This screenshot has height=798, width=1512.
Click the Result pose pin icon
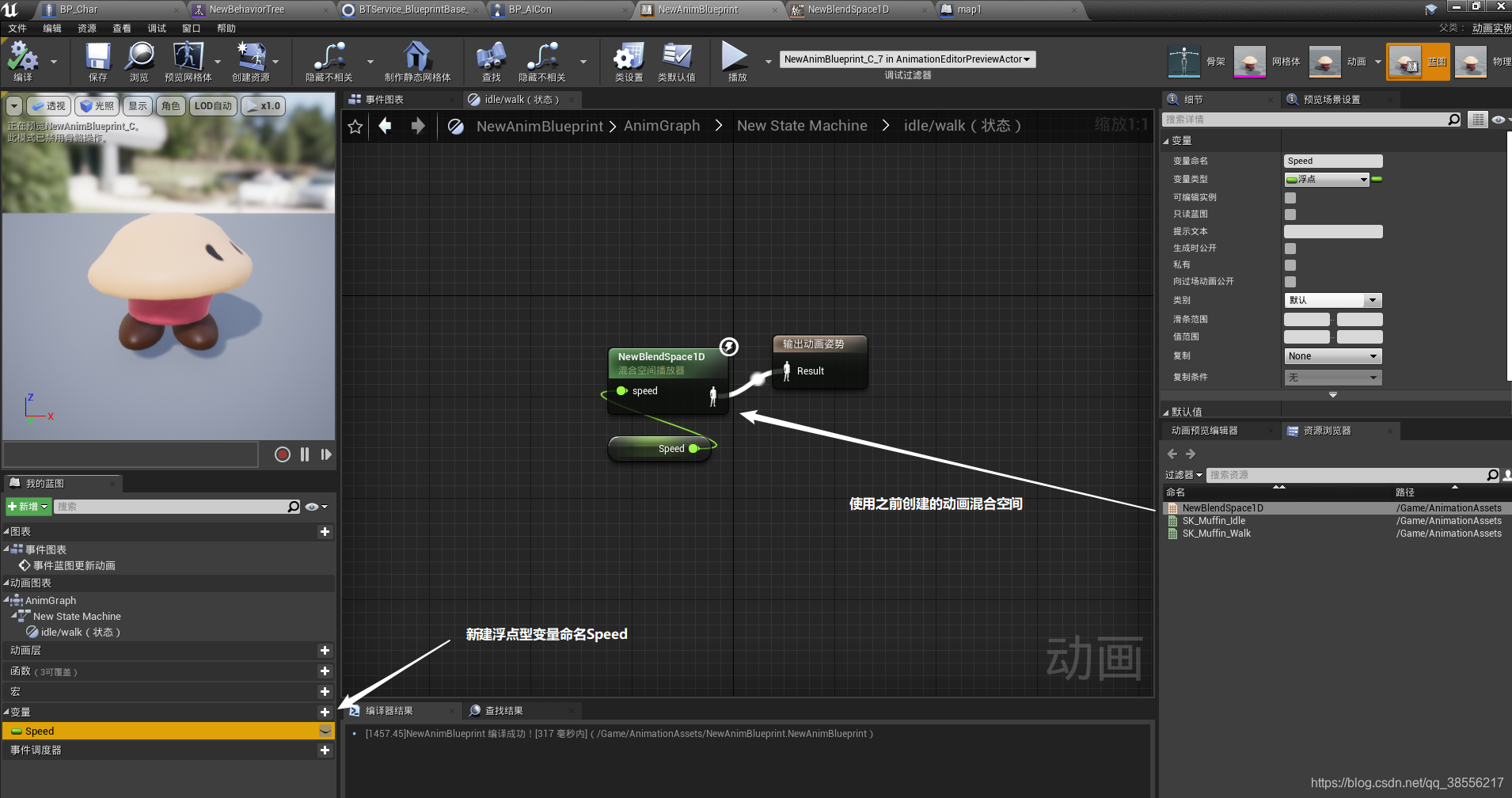(786, 370)
